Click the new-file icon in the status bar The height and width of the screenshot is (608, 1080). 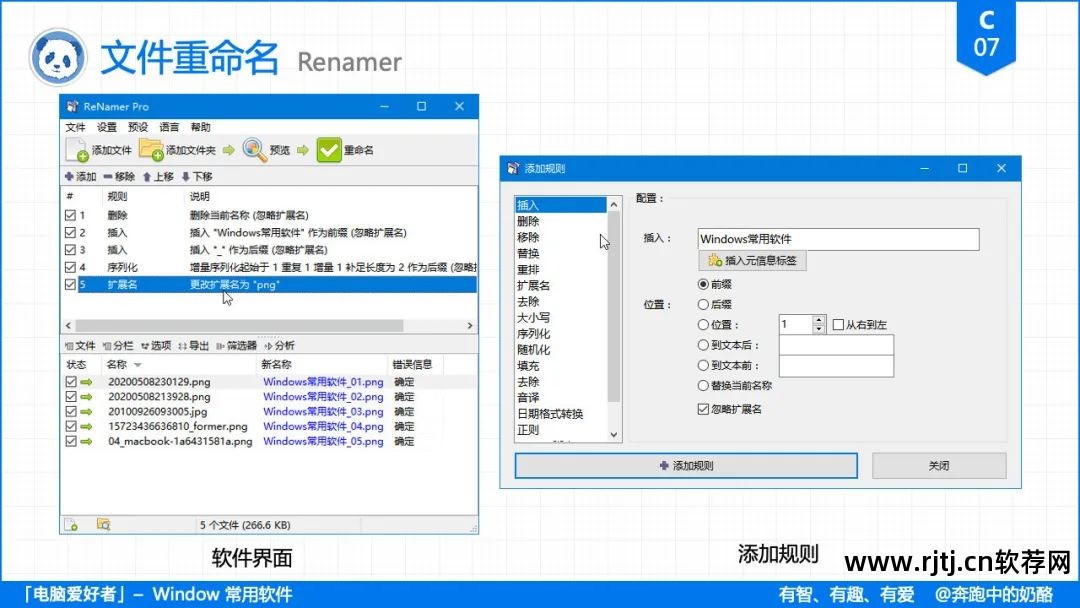click(71, 524)
